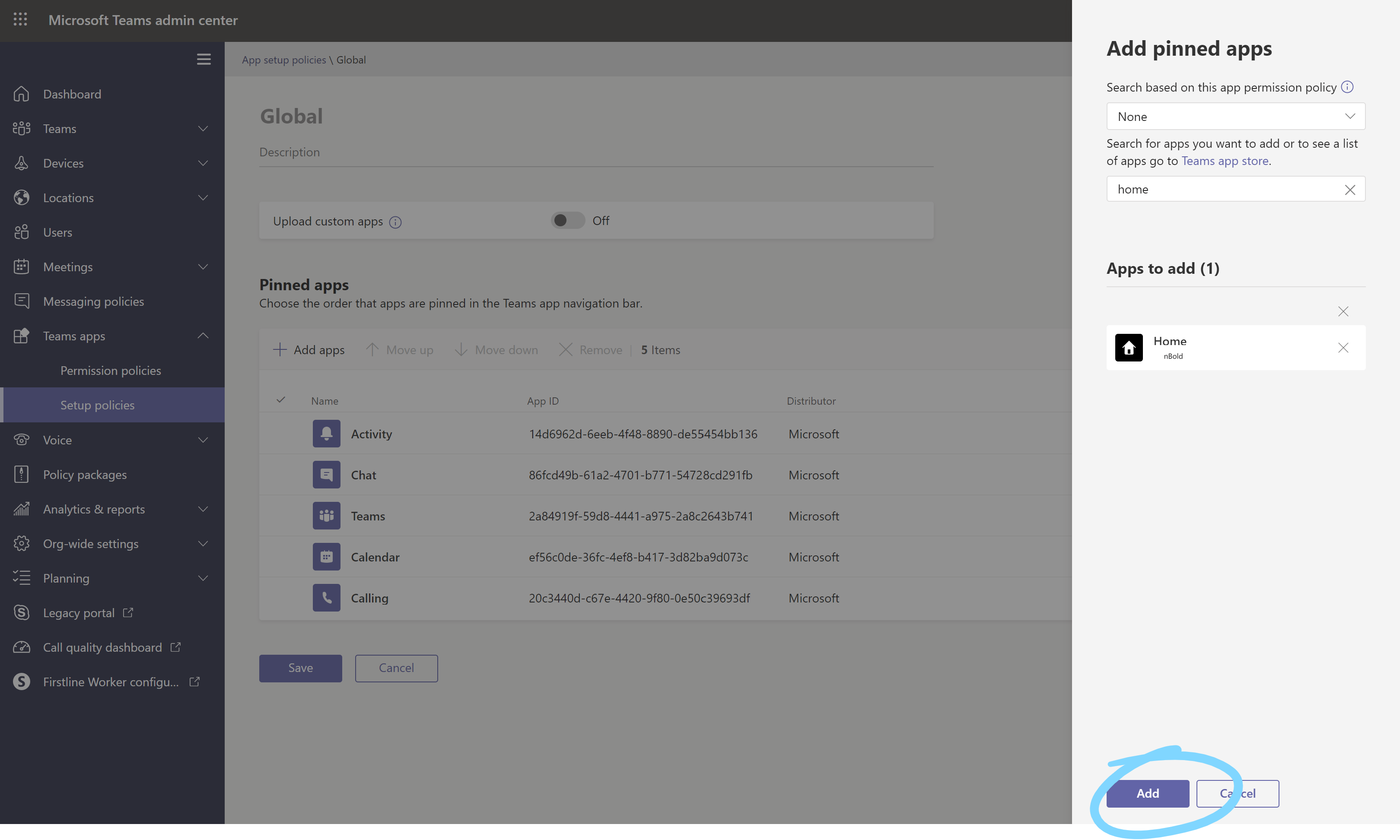Select Setup policies in sidebar
Screen dimensions: 1400x840
(x=97, y=405)
